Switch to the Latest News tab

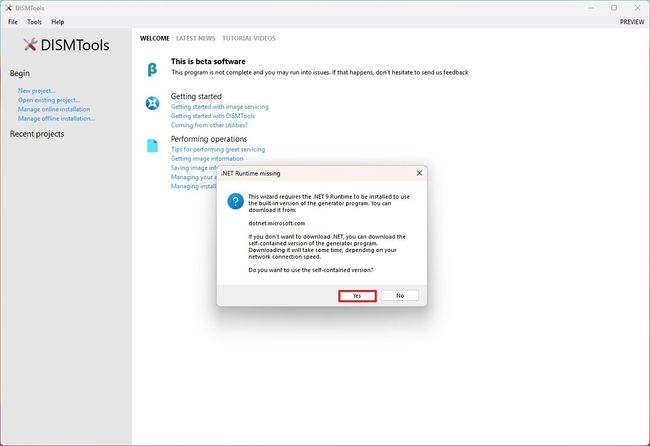196,38
